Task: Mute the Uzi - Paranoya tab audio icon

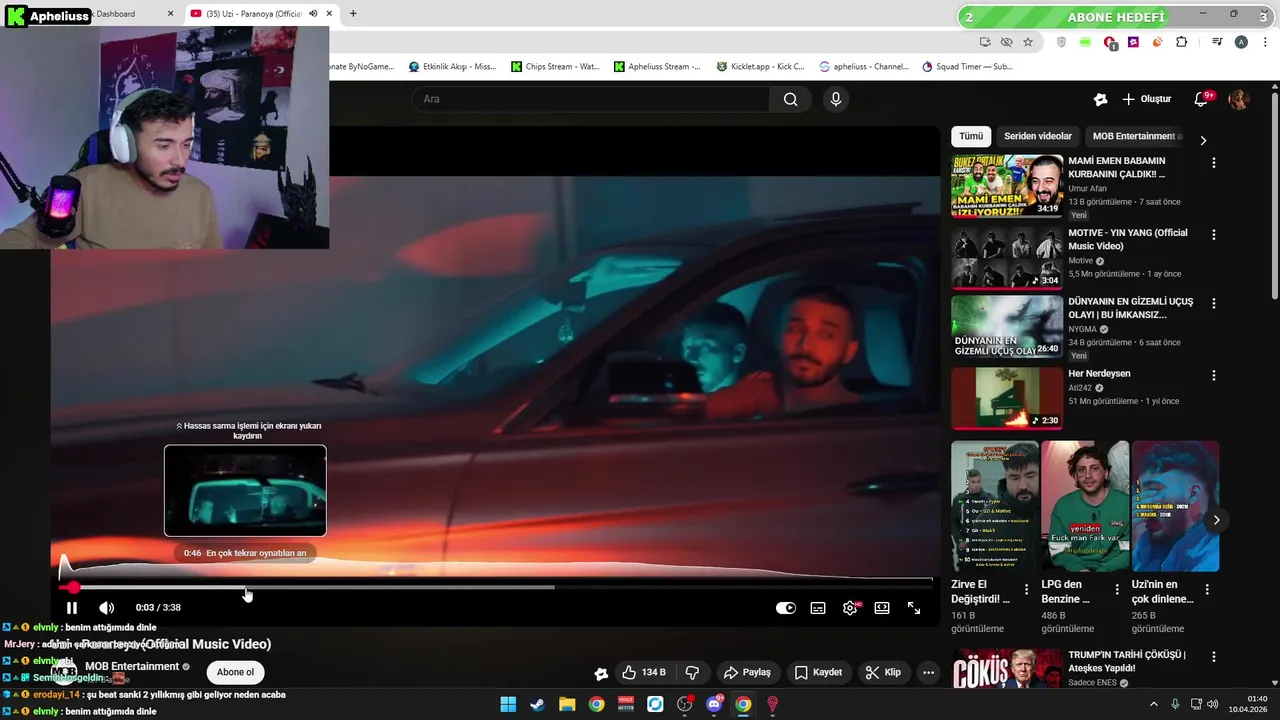Action: (x=313, y=14)
